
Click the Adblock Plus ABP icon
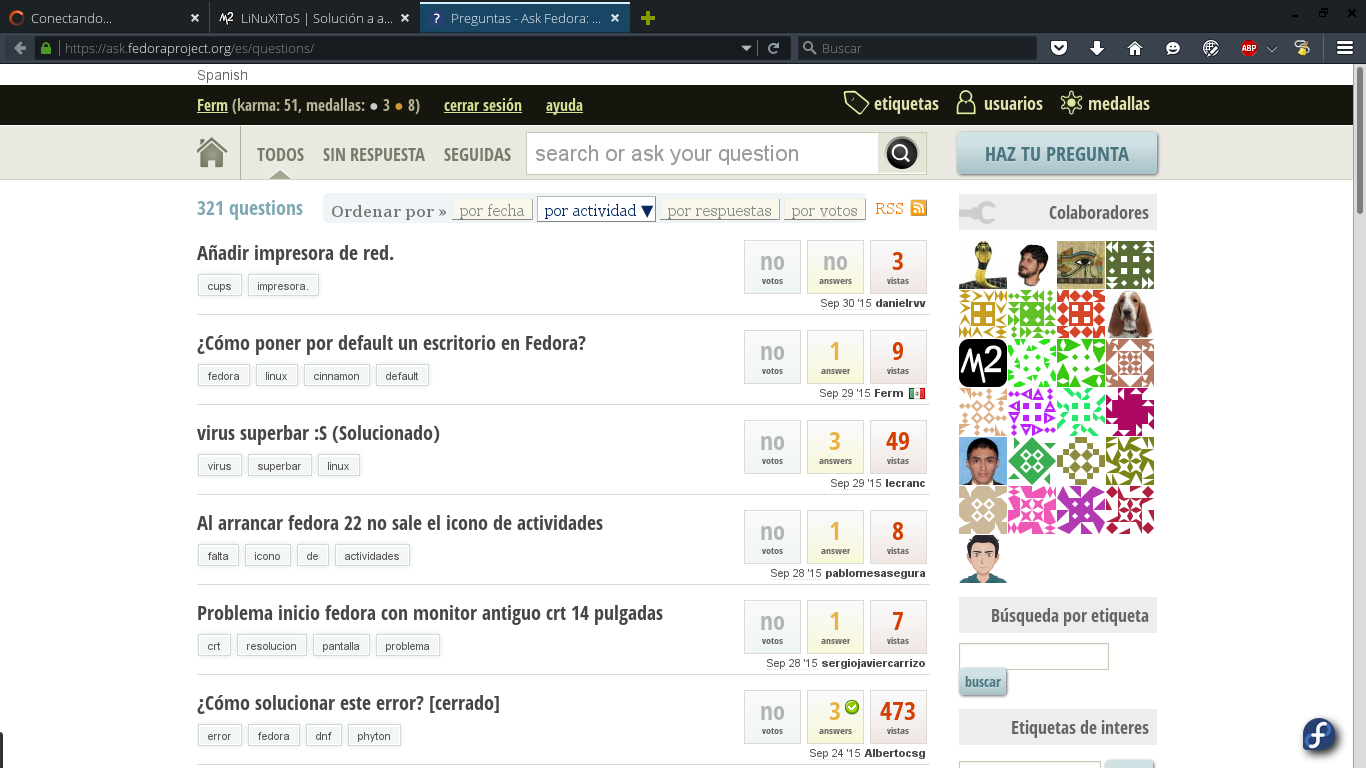coord(1249,48)
